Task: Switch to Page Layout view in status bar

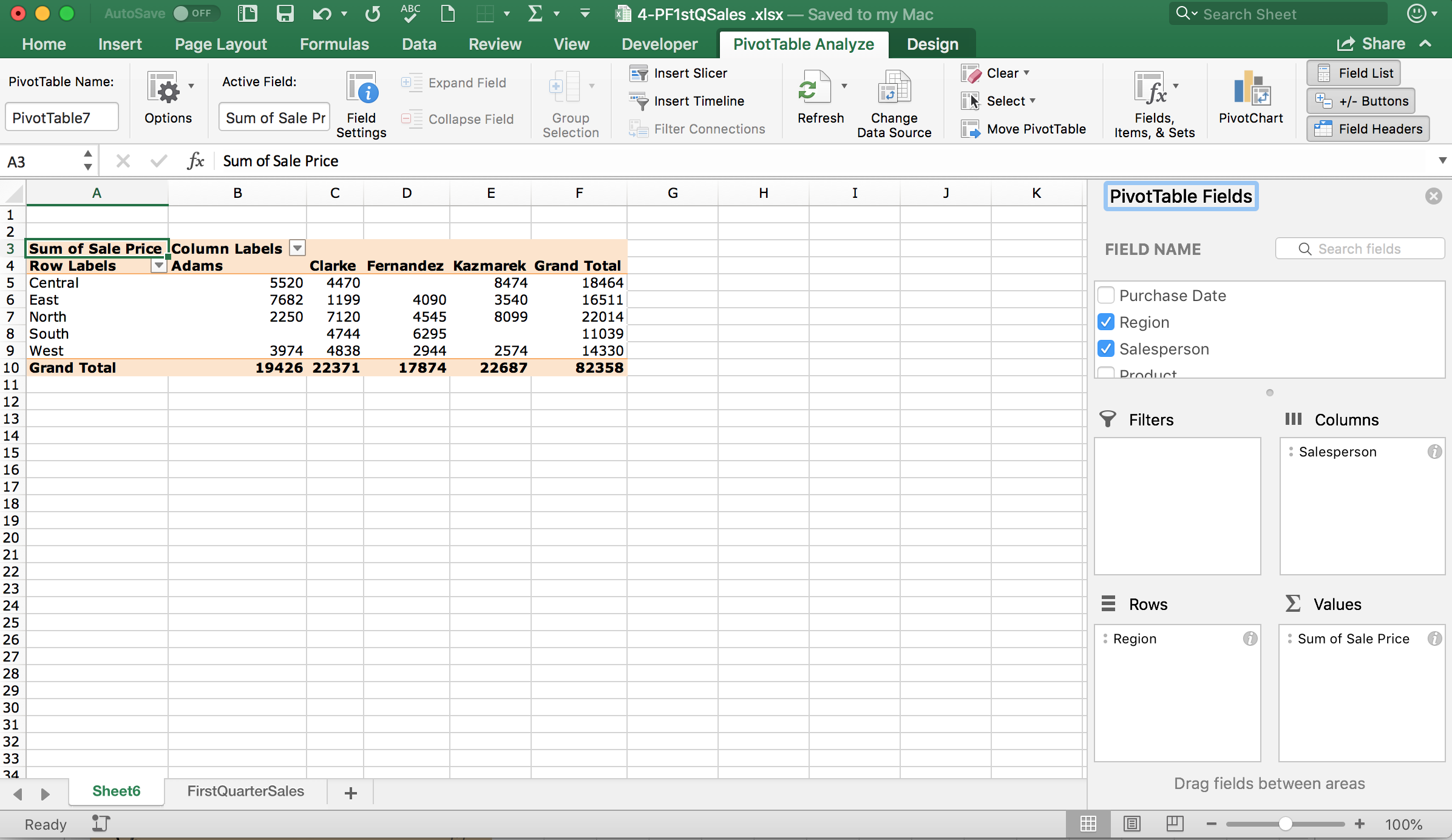Action: (x=1131, y=824)
